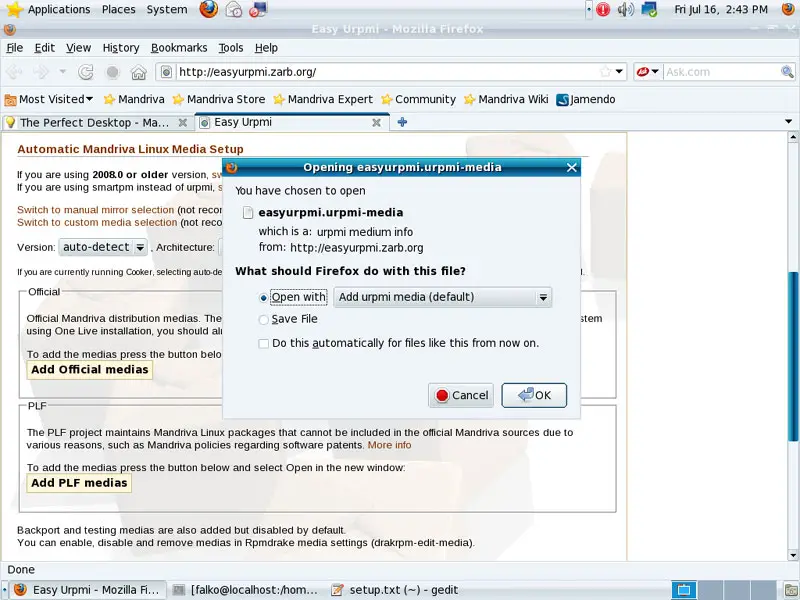The image size is (800, 600).
Task: Go to the home page icon
Action: [x=138, y=72]
